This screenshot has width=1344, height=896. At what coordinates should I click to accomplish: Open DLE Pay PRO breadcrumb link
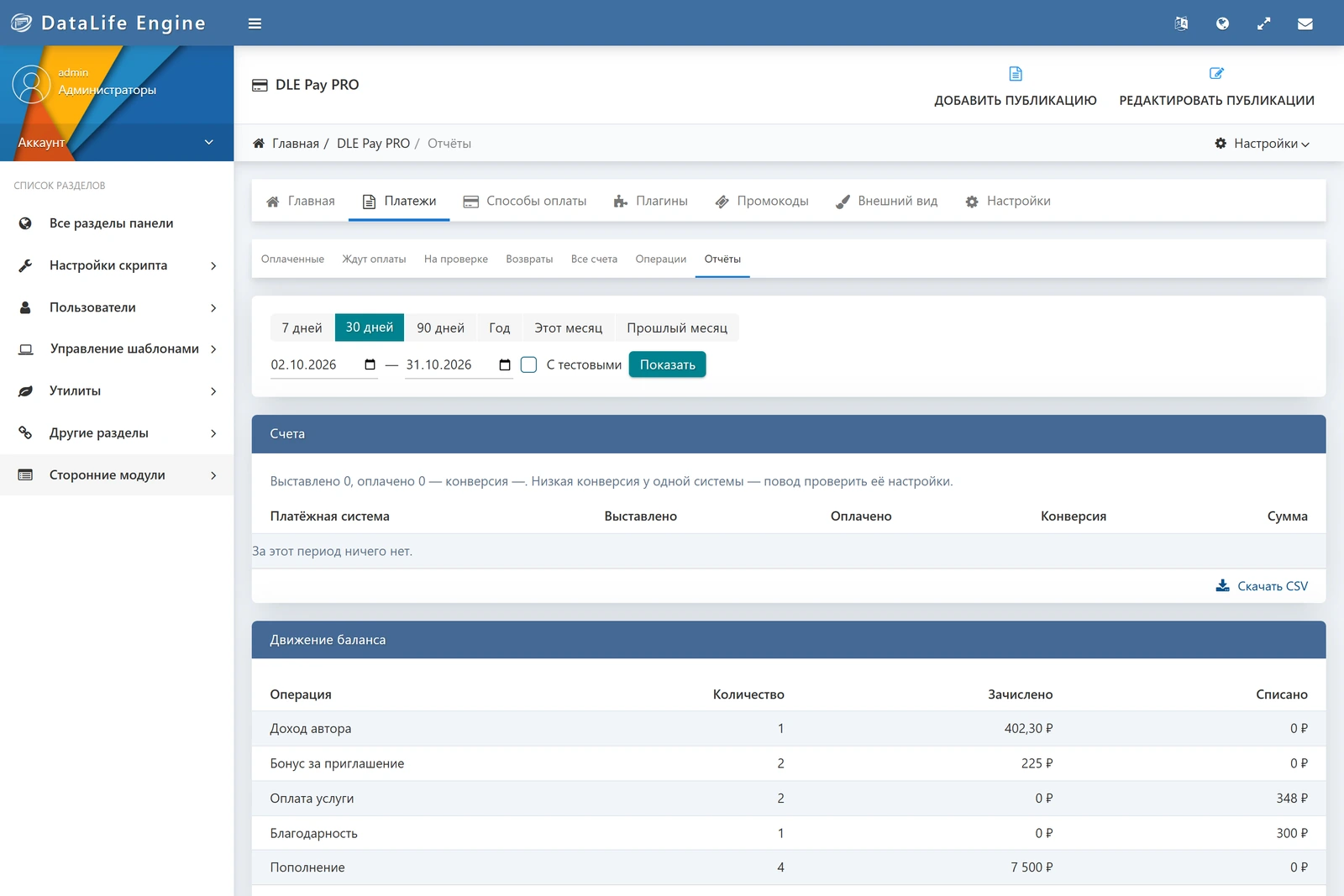373,144
